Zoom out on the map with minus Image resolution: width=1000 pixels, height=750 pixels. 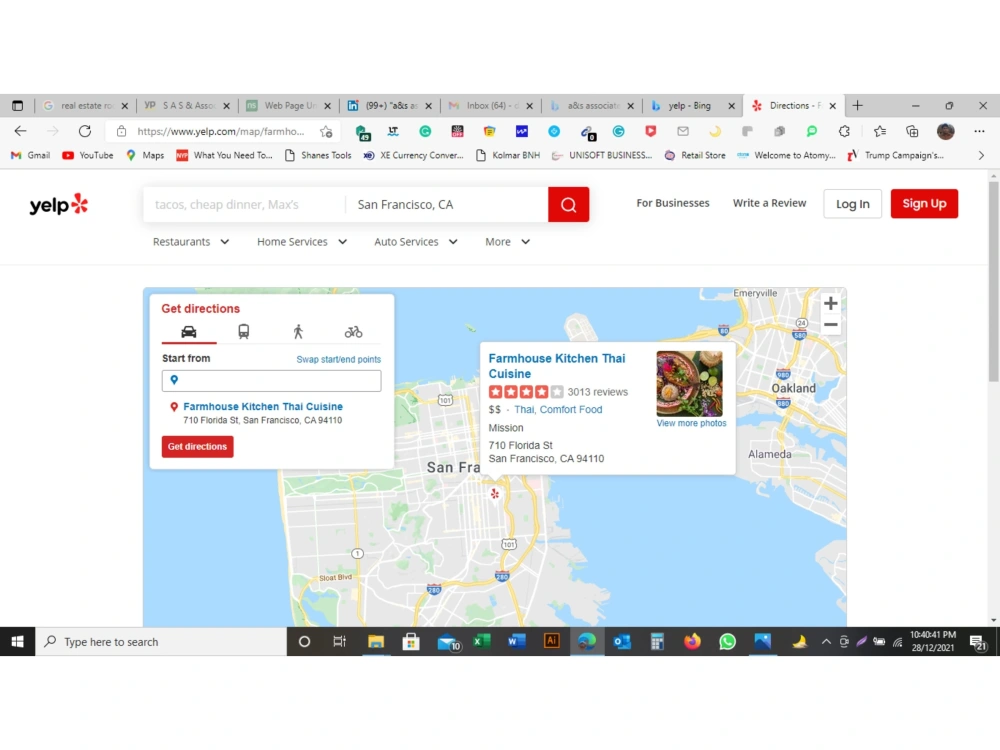[830, 325]
